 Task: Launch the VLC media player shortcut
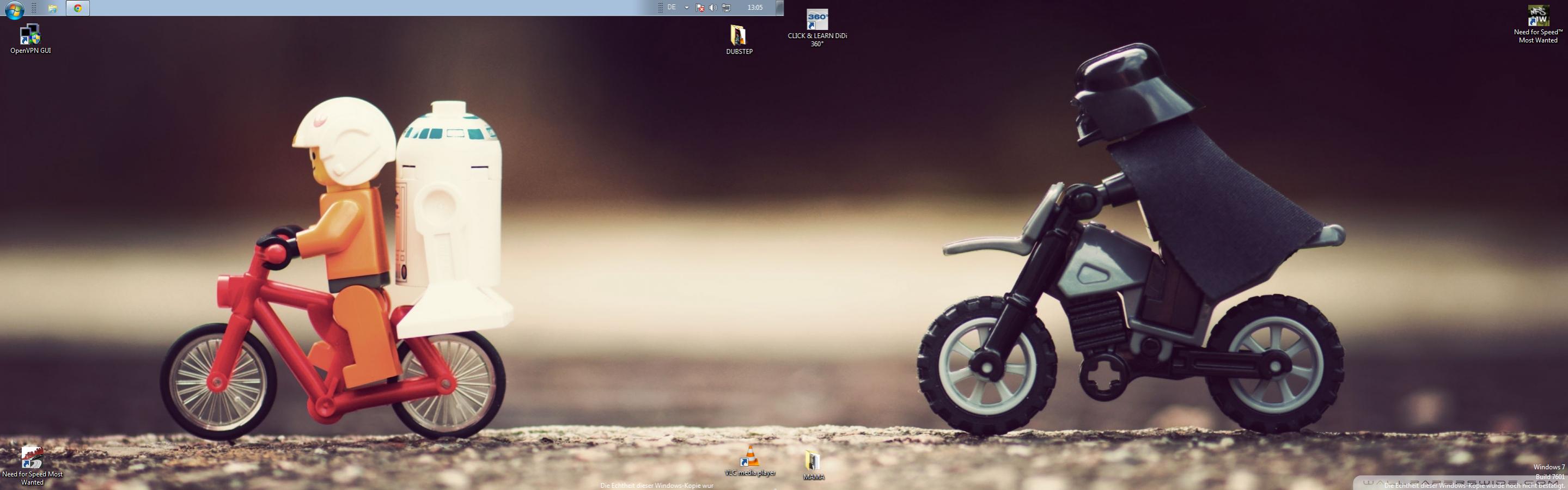point(750,459)
